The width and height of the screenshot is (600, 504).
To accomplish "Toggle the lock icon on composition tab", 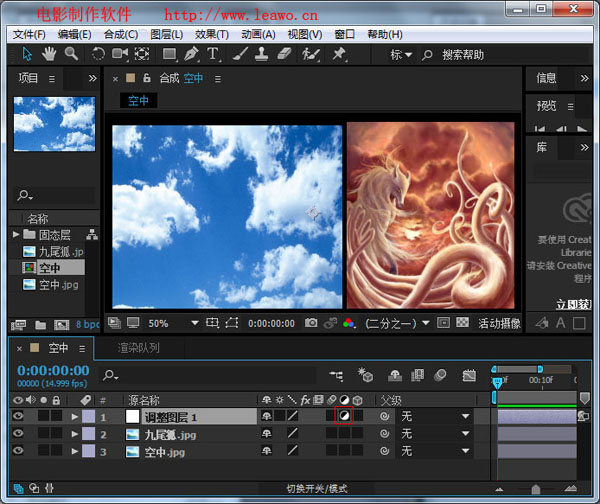I will pos(147,78).
